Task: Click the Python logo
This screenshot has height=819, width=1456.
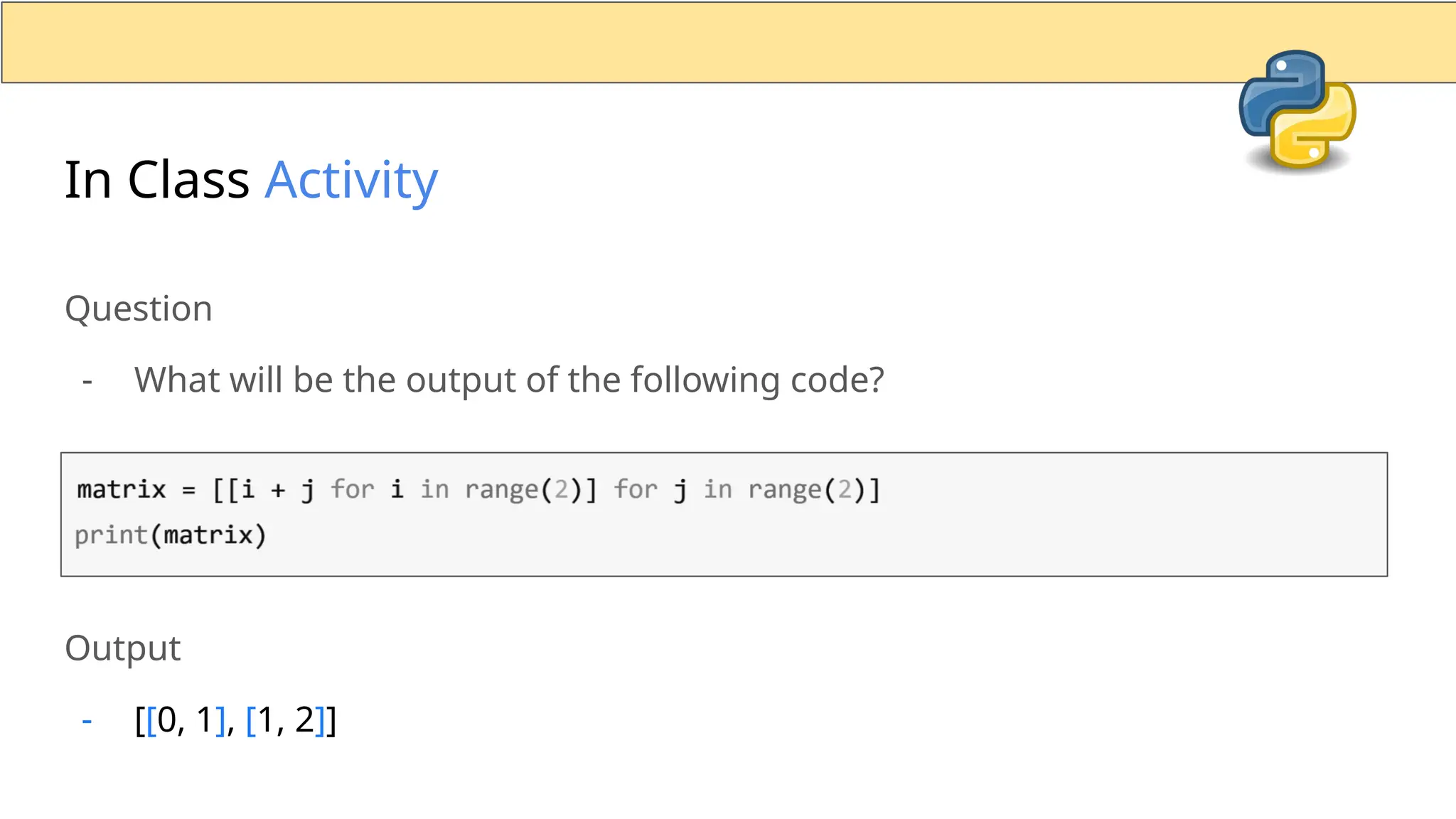Action: (x=1297, y=110)
